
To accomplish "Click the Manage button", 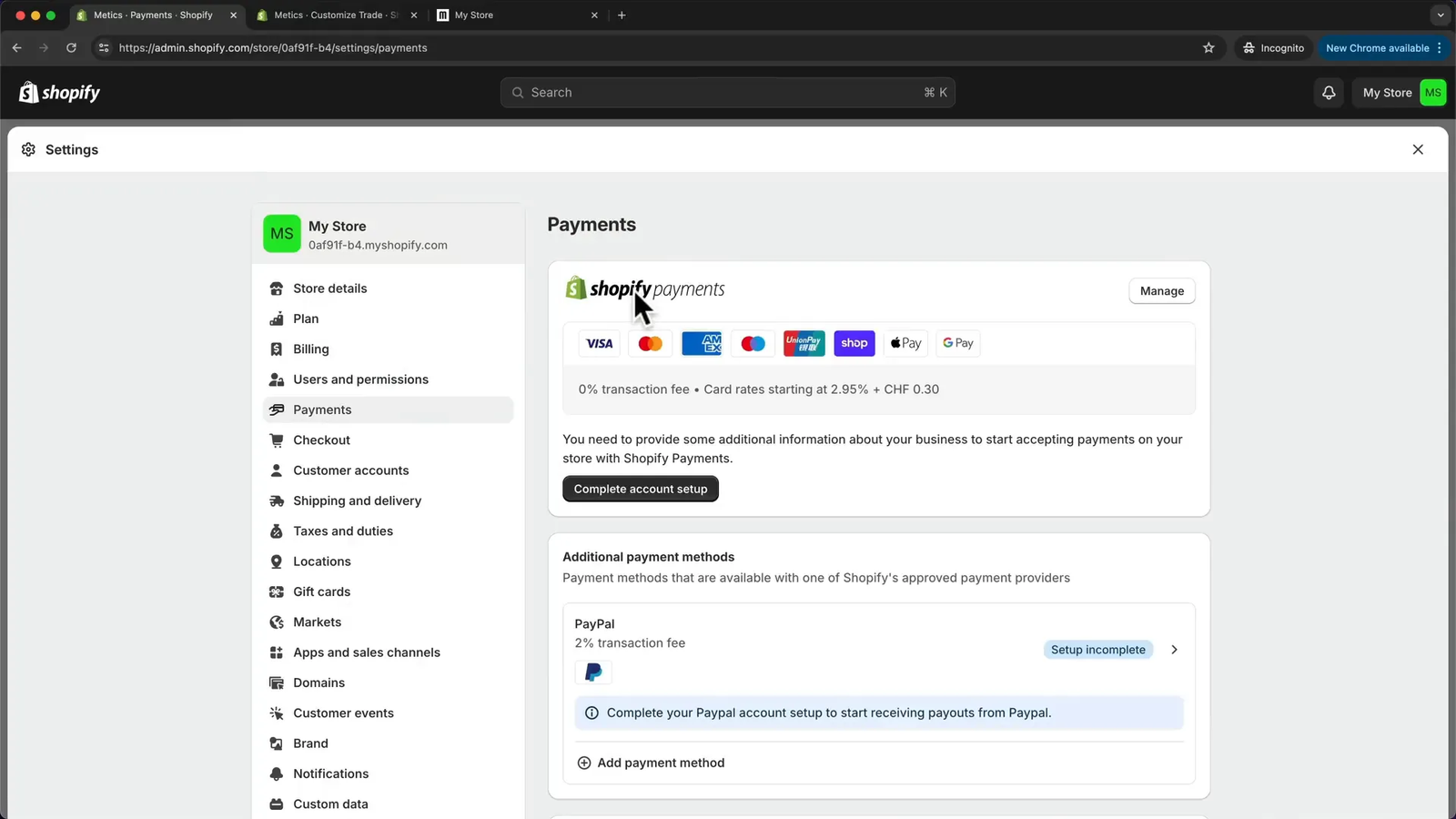I will point(1162,291).
